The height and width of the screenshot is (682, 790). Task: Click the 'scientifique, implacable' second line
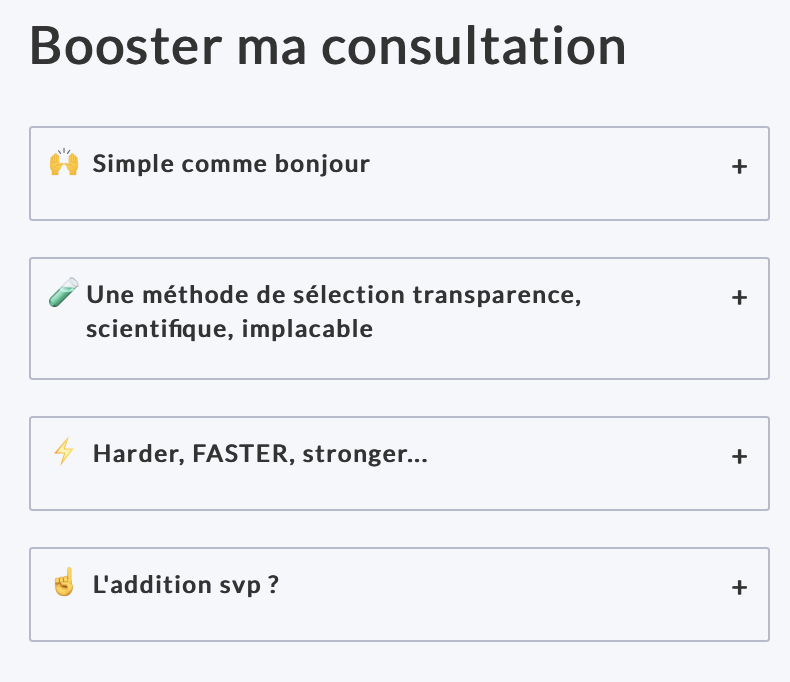[x=230, y=329]
